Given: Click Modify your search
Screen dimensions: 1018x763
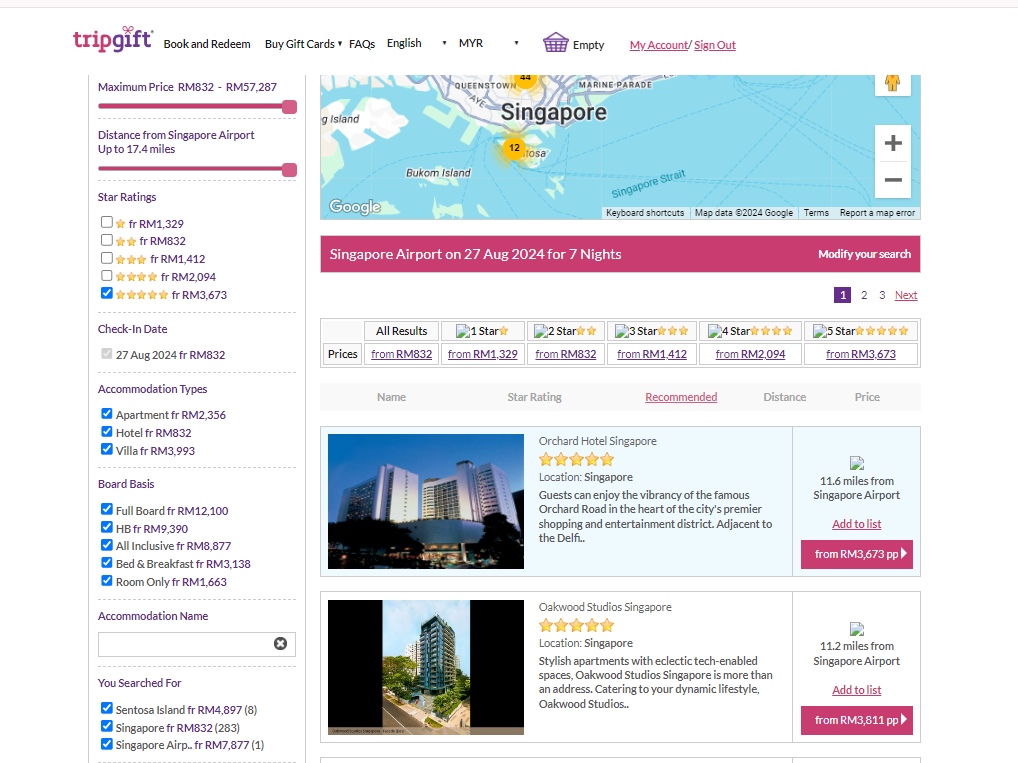Looking at the screenshot, I should pos(864,254).
